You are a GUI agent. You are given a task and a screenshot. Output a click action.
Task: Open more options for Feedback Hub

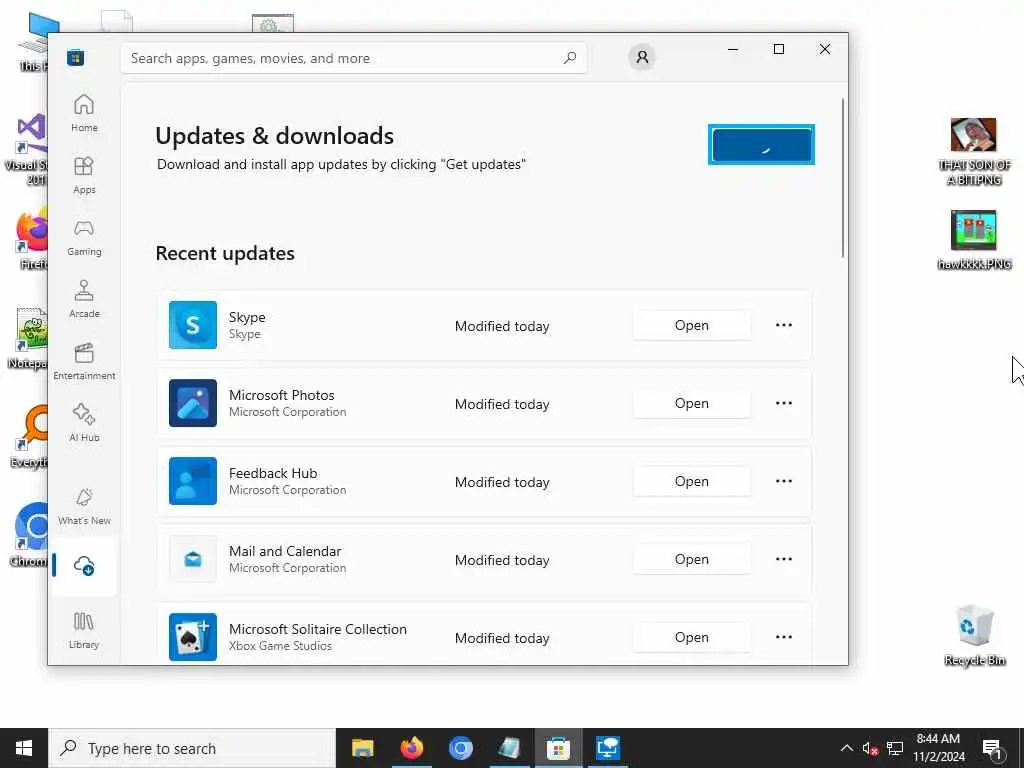[x=784, y=481]
